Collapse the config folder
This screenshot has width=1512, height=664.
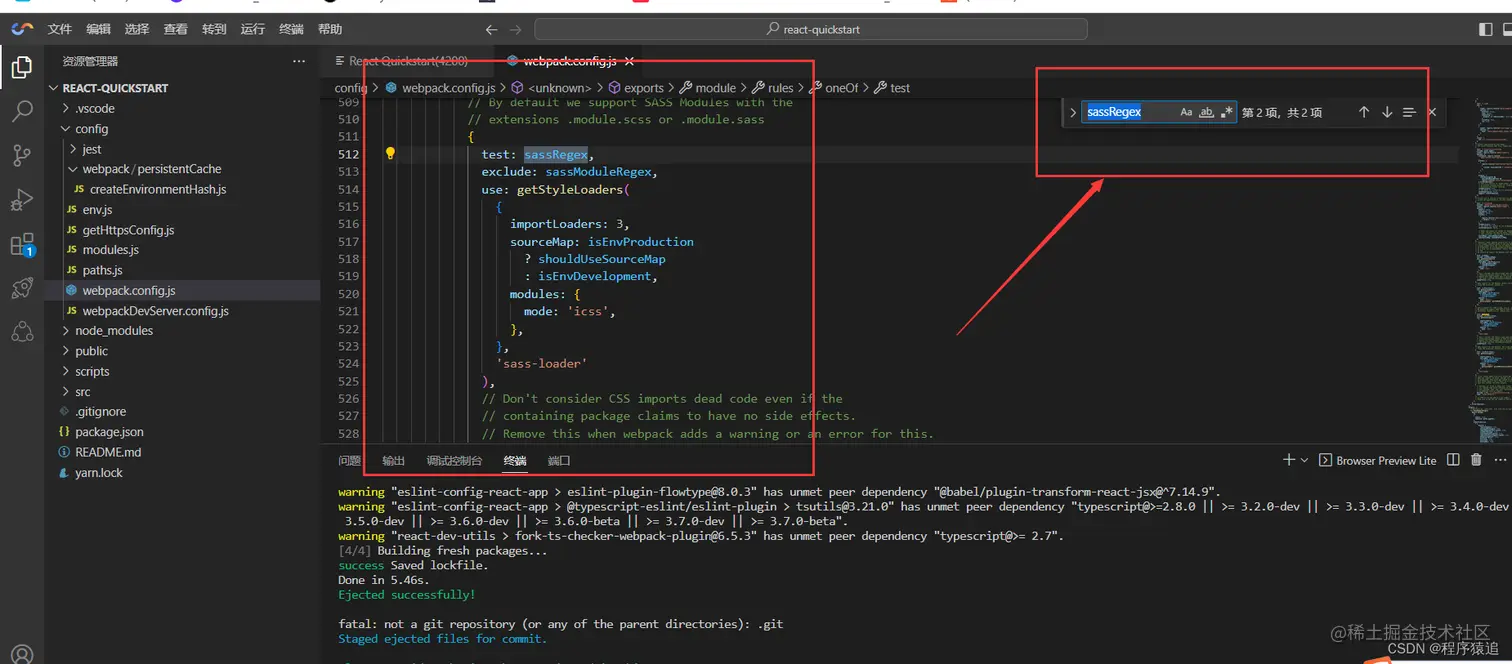[x=66, y=129]
